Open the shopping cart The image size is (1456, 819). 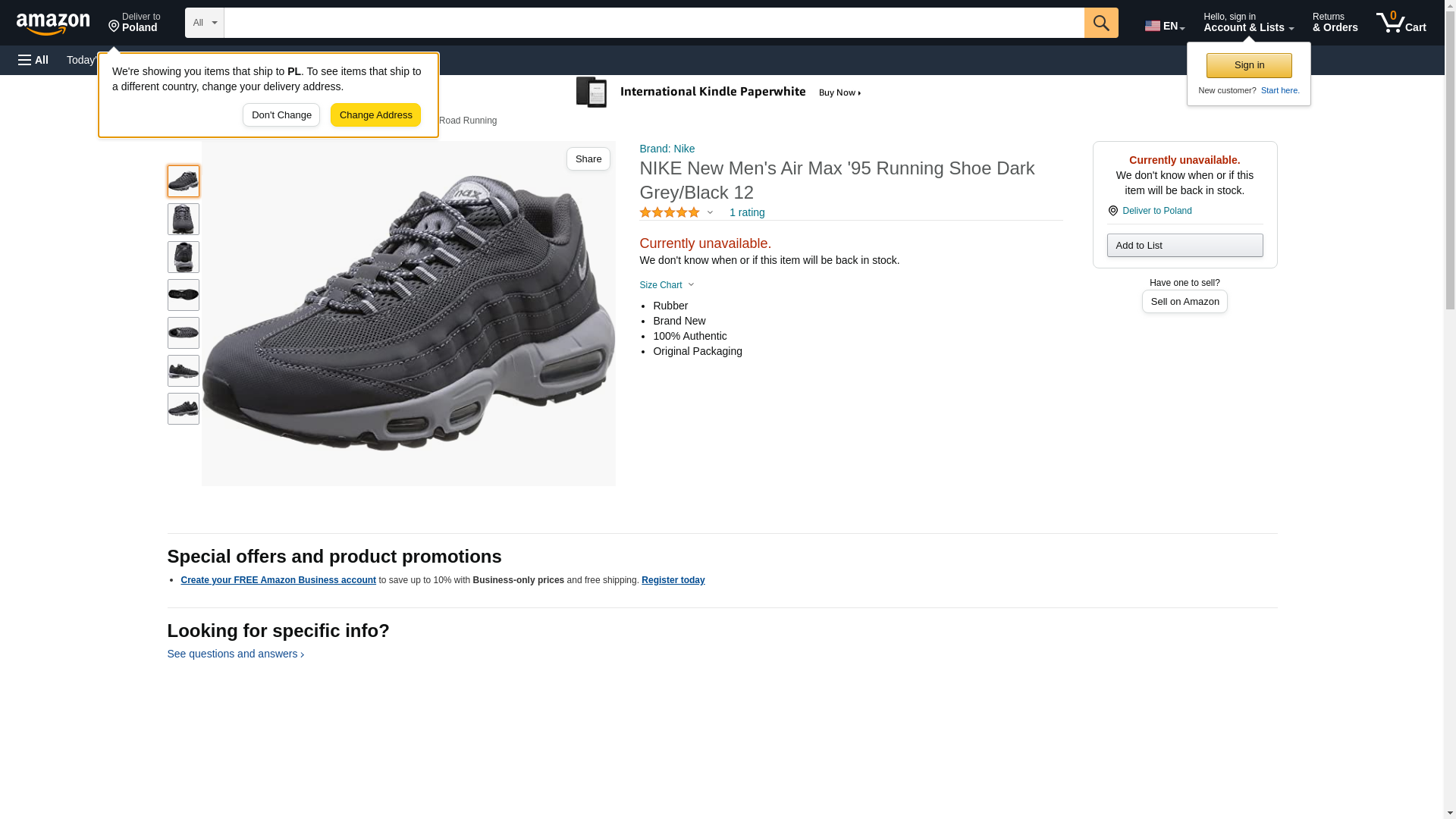click(x=1401, y=23)
